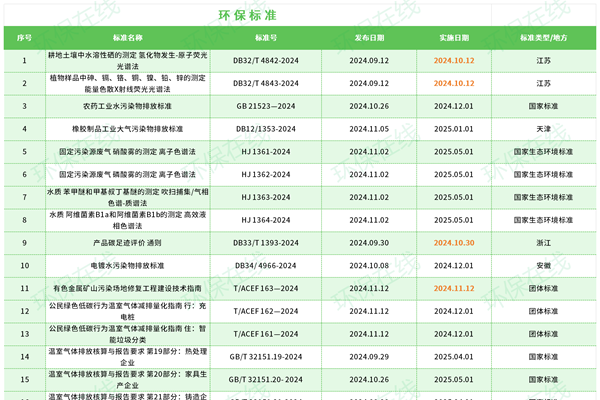Select the 安徽 region cell

coord(543,265)
